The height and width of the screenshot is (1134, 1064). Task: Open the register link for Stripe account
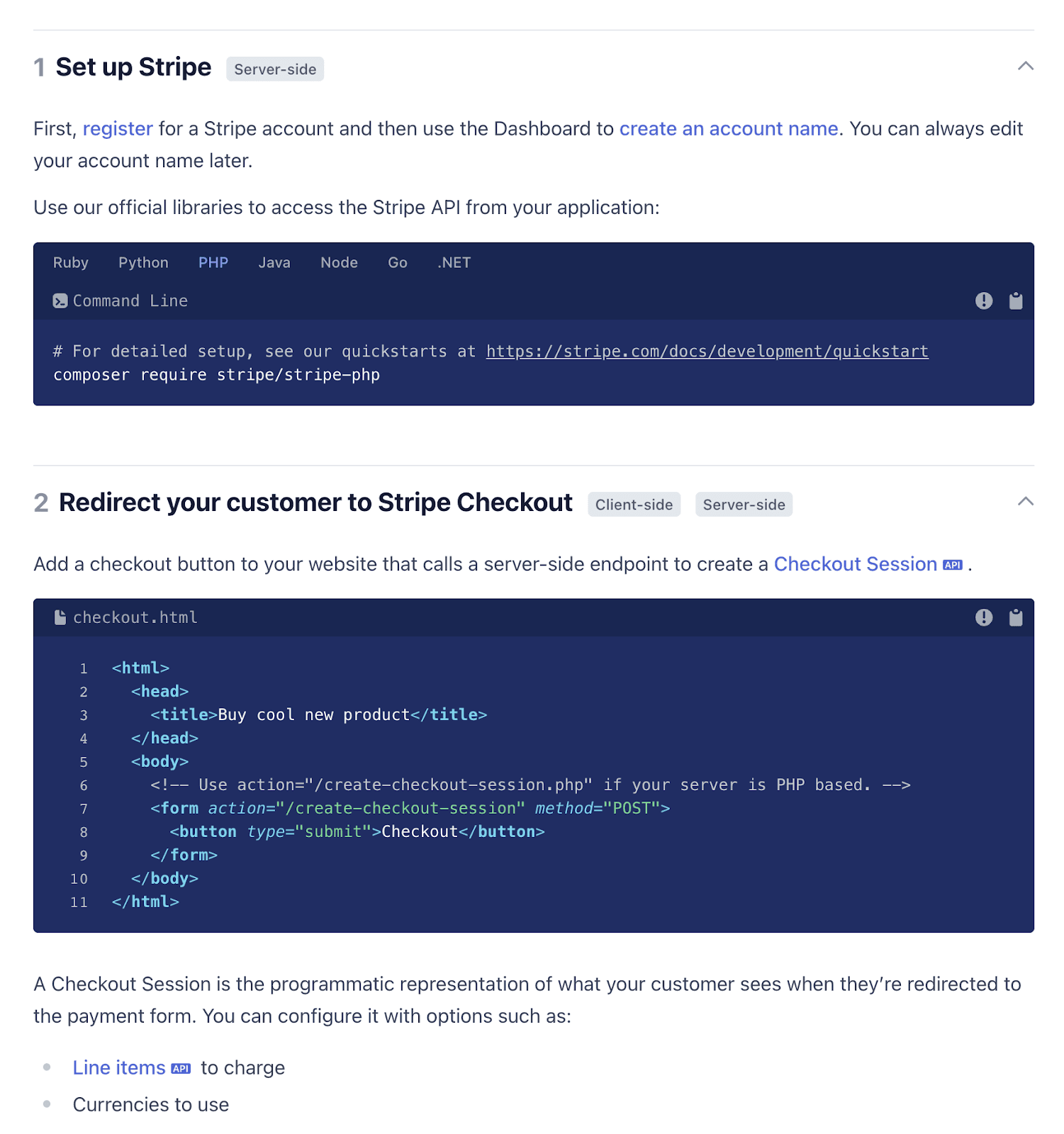pos(118,128)
